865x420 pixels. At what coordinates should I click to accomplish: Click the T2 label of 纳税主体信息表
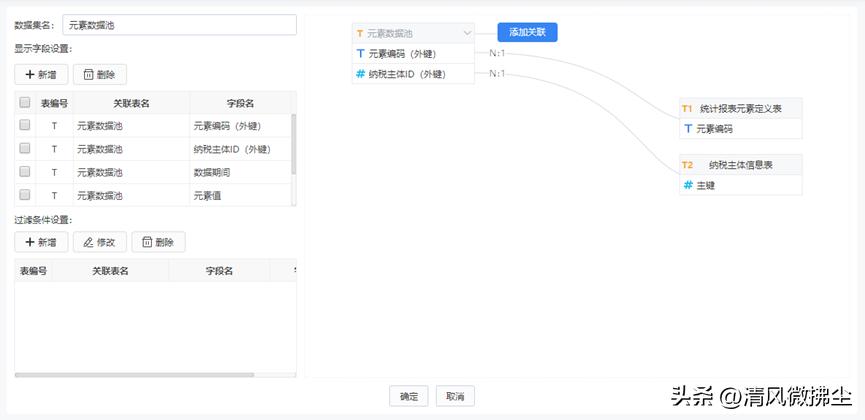[687, 165]
